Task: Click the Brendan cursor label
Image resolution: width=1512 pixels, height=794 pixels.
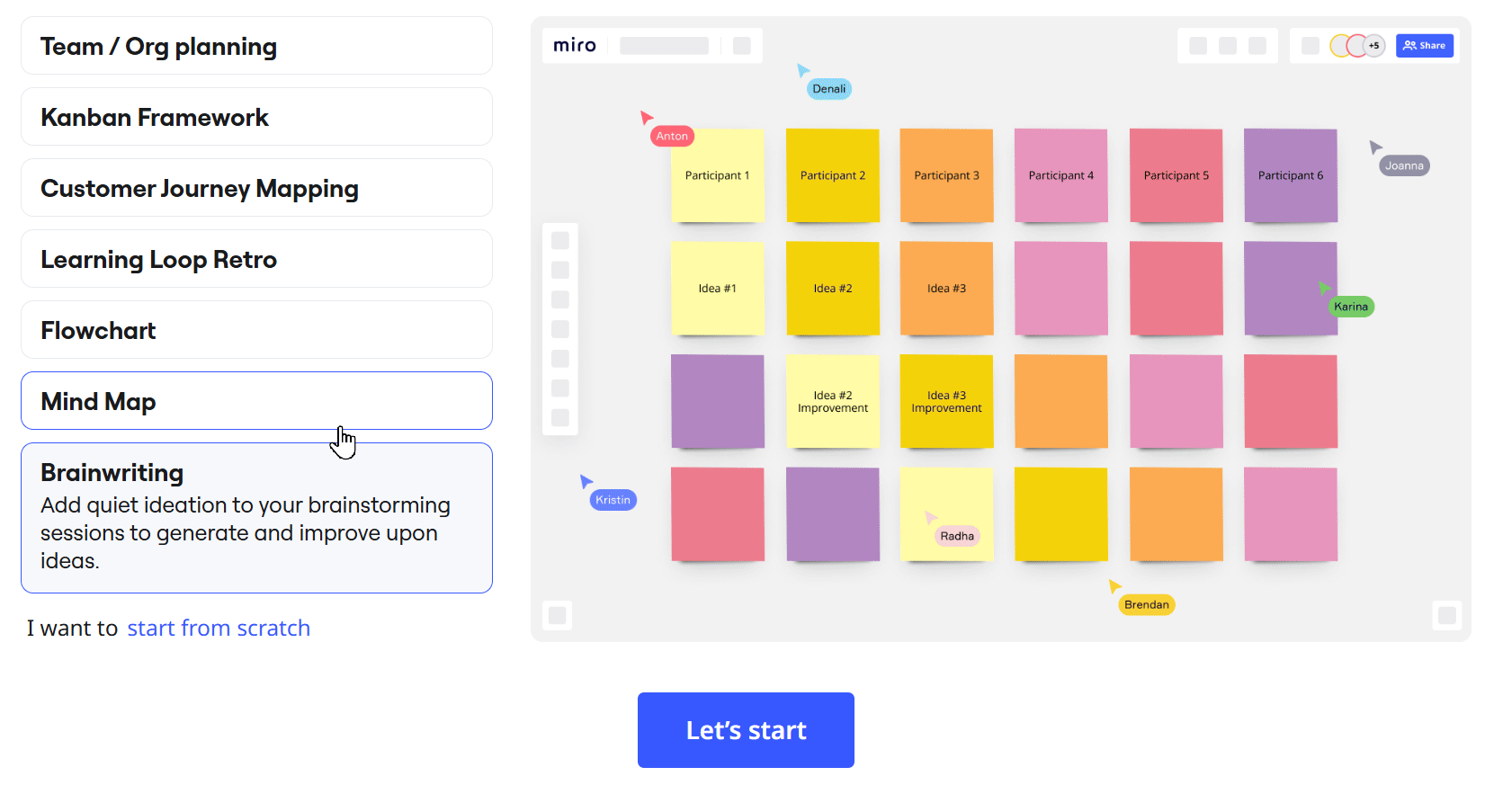Action: tap(1146, 604)
